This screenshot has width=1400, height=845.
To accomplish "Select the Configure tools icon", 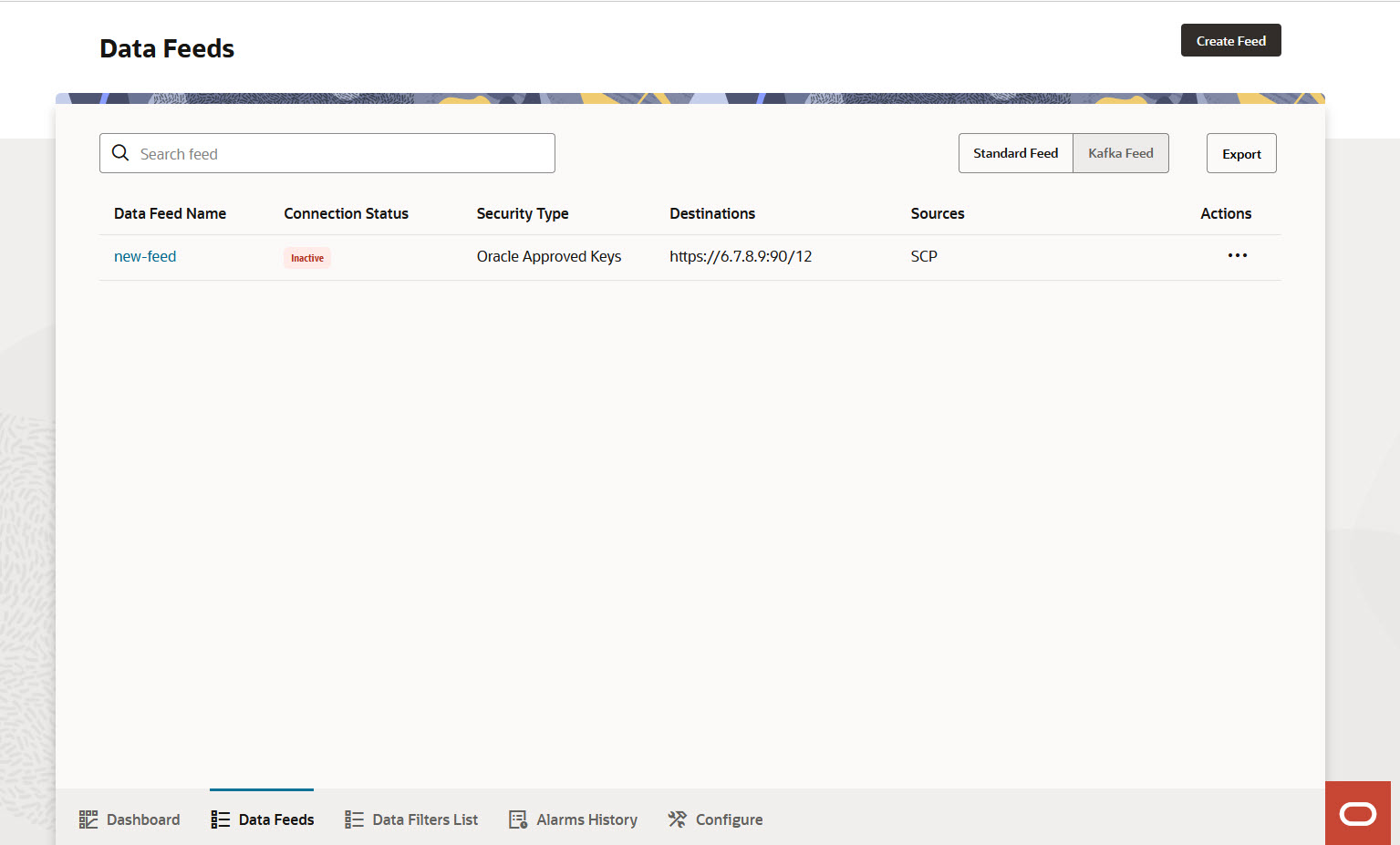I will point(677,819).
